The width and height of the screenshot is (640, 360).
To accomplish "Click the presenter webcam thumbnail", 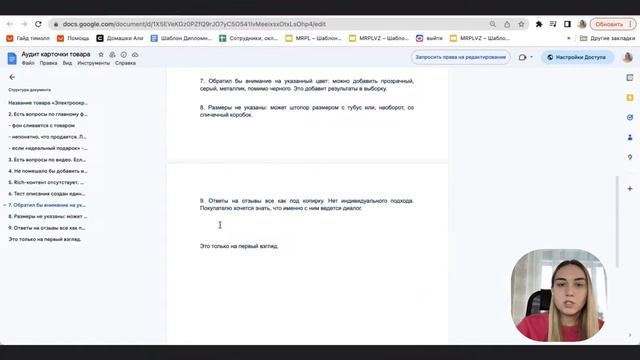I will (x=558, y=295).
